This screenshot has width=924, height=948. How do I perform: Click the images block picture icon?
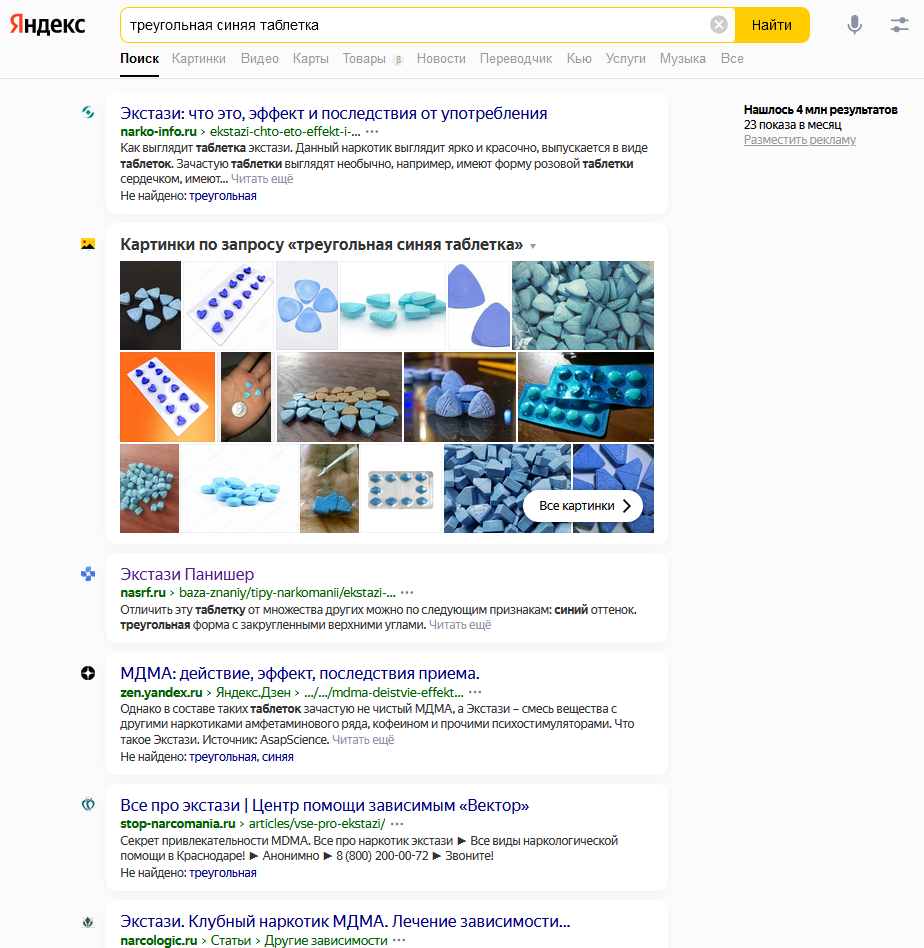[88, 244]
